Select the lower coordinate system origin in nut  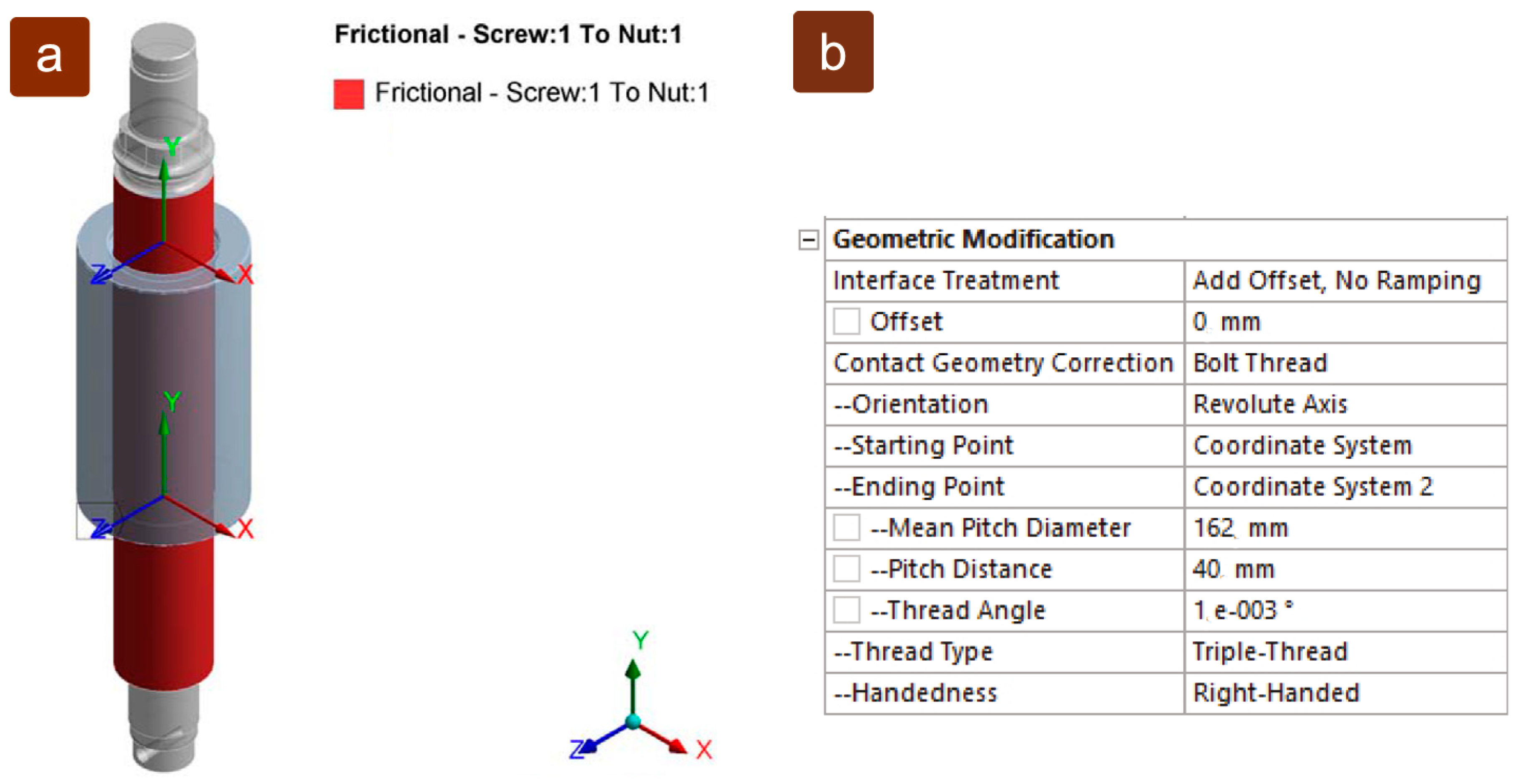164,496
